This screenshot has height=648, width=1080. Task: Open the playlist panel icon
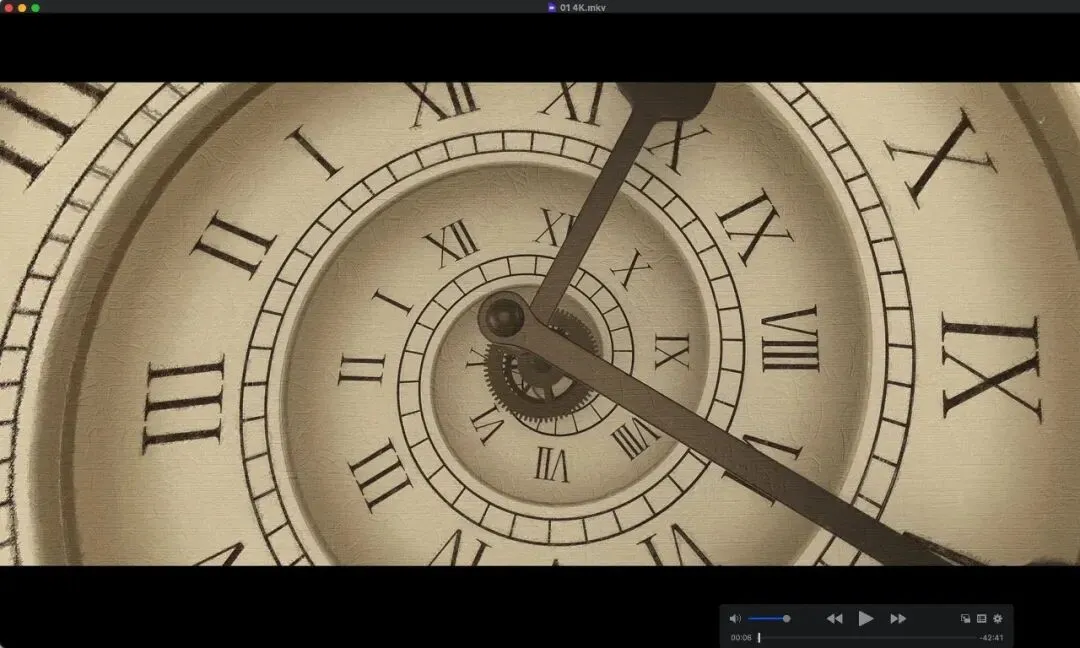[x=982, y=618]
